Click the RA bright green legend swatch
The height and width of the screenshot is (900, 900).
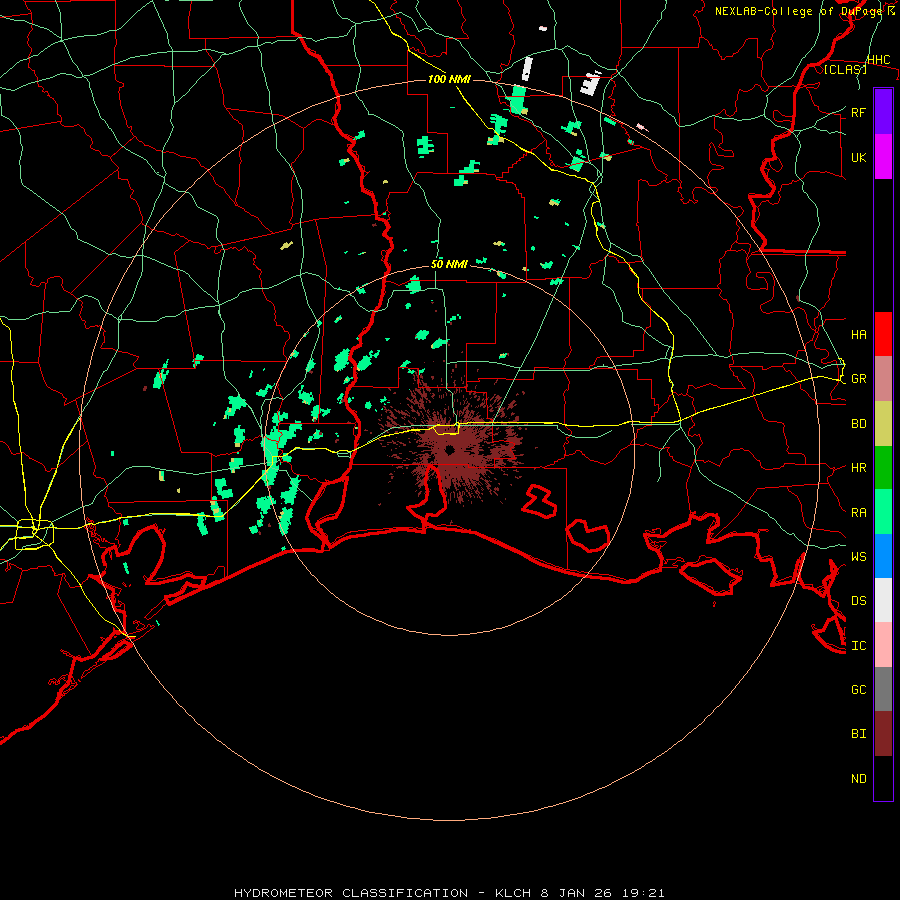pos(883,512)
